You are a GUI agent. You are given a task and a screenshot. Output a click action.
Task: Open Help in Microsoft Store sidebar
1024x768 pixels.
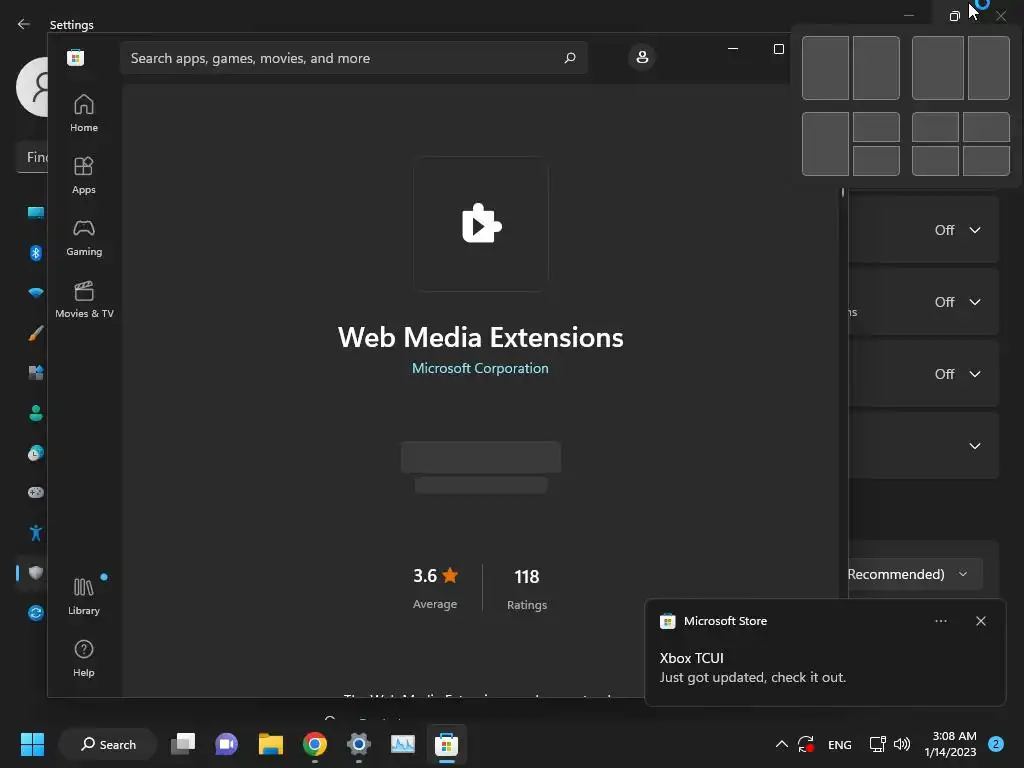coord(84,658)
